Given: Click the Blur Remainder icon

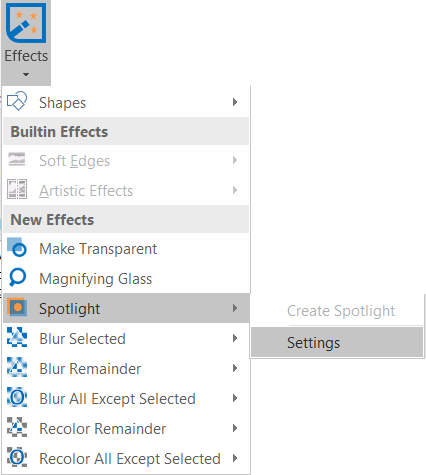Looking at the screenshot, I should [x=17, y=367].
